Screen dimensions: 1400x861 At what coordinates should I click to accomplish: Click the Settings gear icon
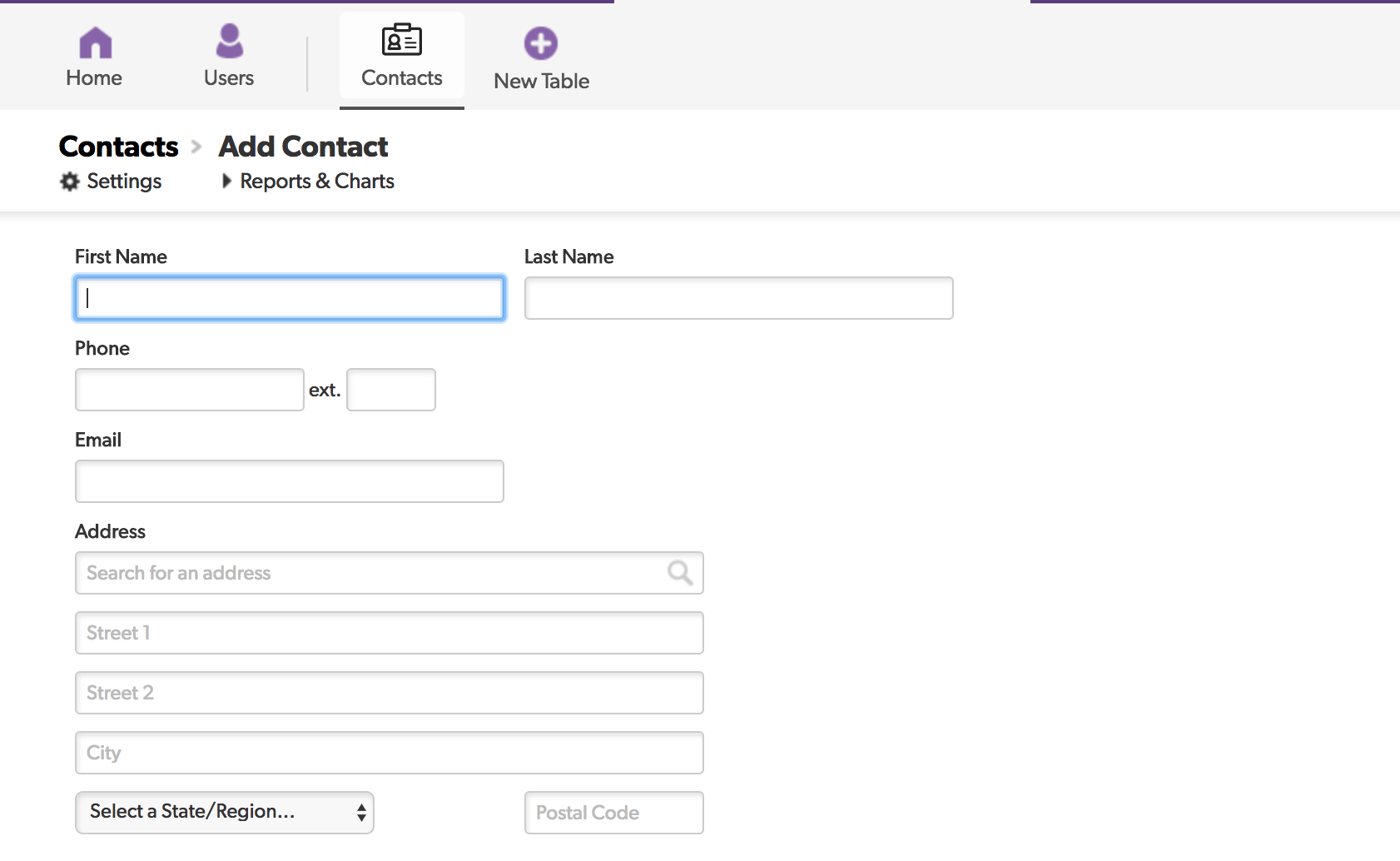click(x=70, y=182)
